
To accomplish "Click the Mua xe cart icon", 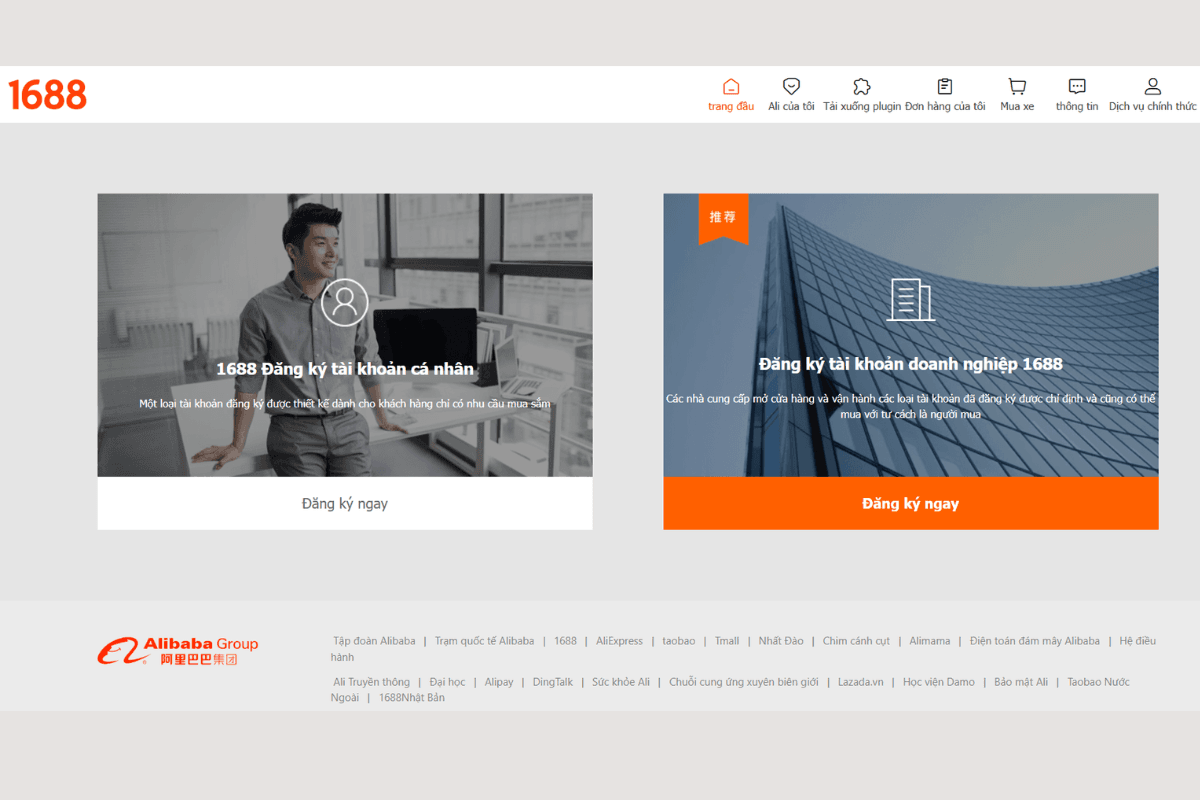I will (1017, 87).
